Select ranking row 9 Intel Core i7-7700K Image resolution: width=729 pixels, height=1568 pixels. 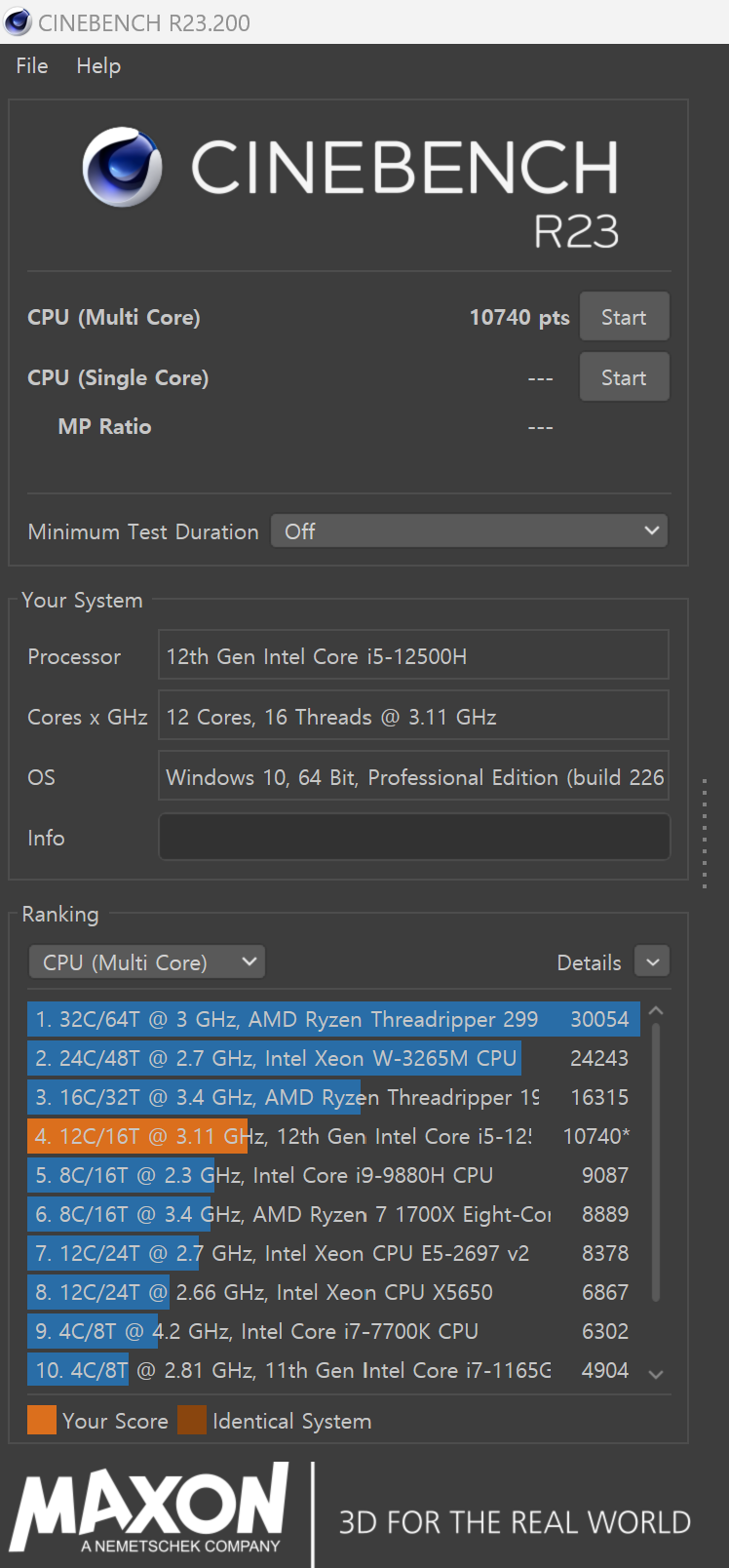(333, 1331)
